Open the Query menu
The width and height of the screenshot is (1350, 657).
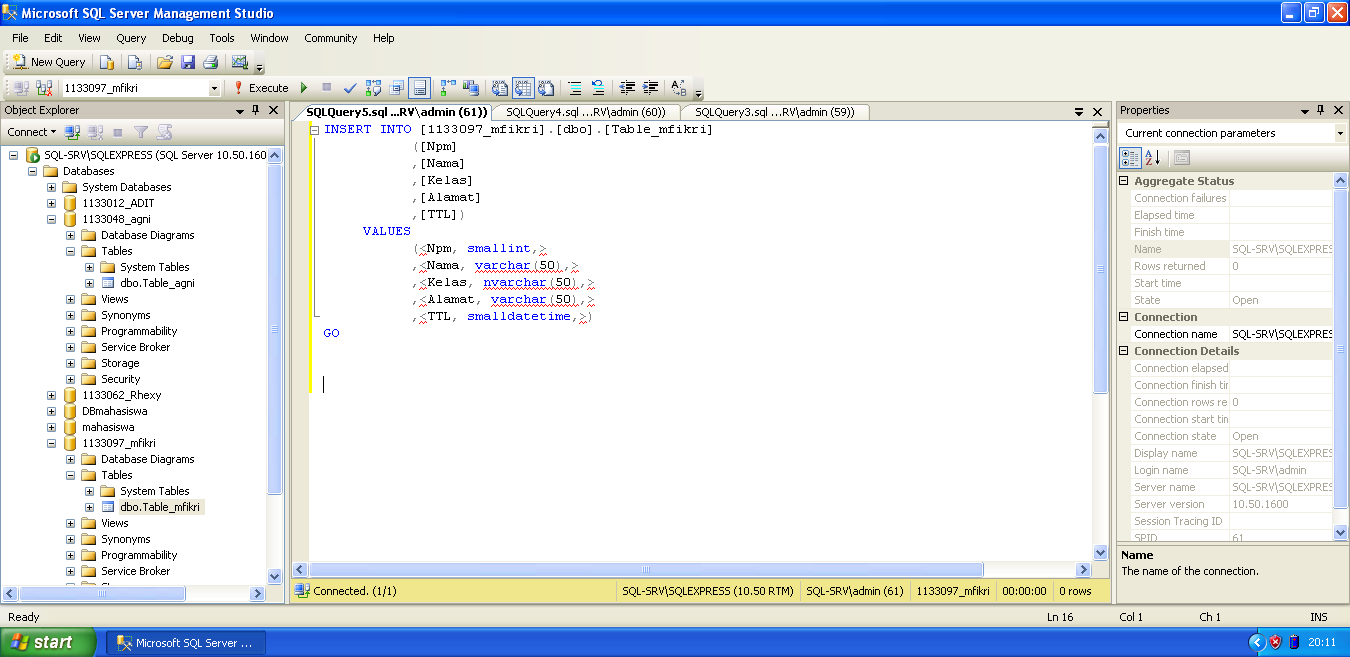point(131,38)
